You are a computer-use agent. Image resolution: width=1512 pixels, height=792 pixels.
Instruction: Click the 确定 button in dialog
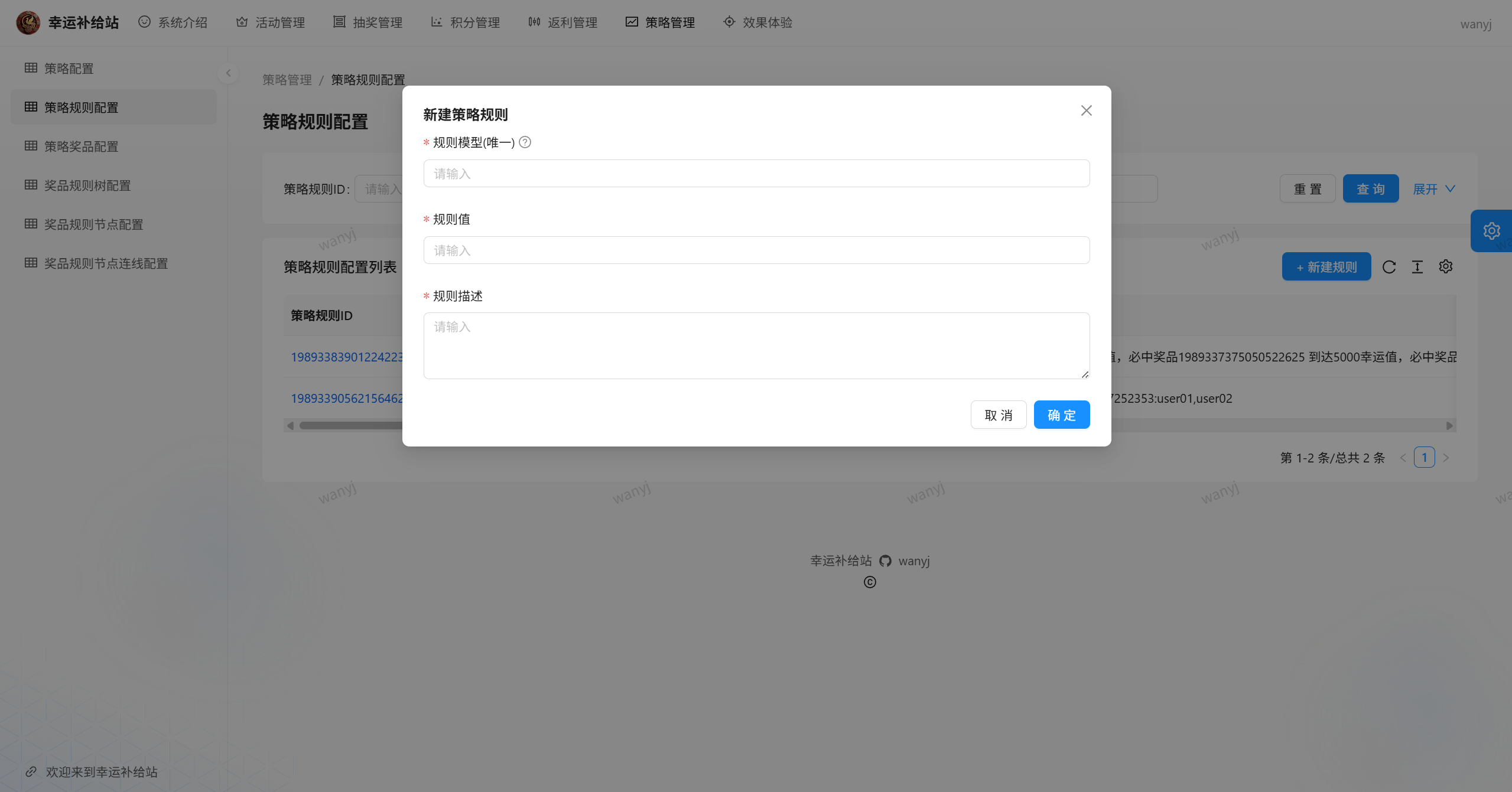[1061, 415]
